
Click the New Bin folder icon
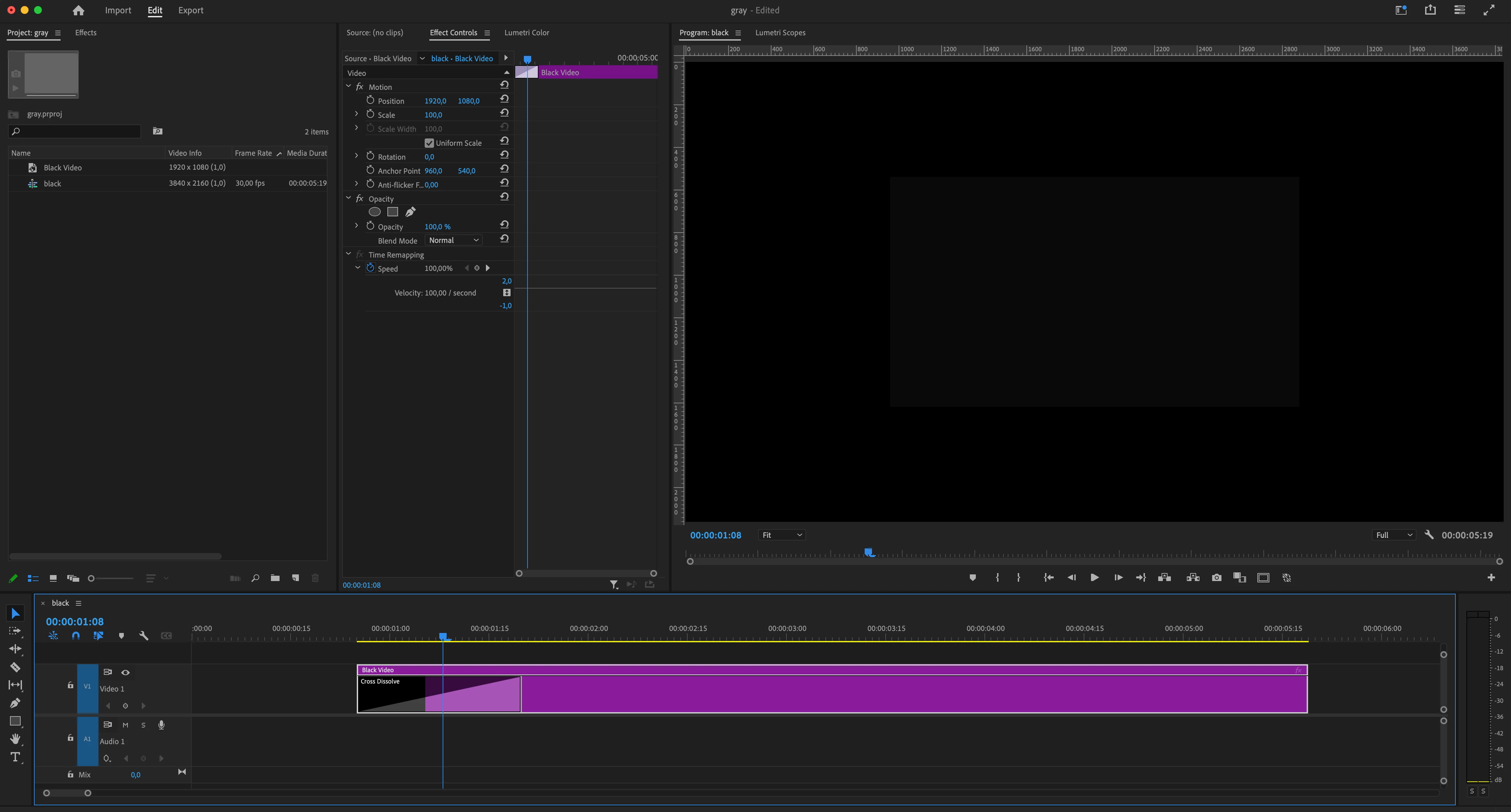click(x=275, y=578)
